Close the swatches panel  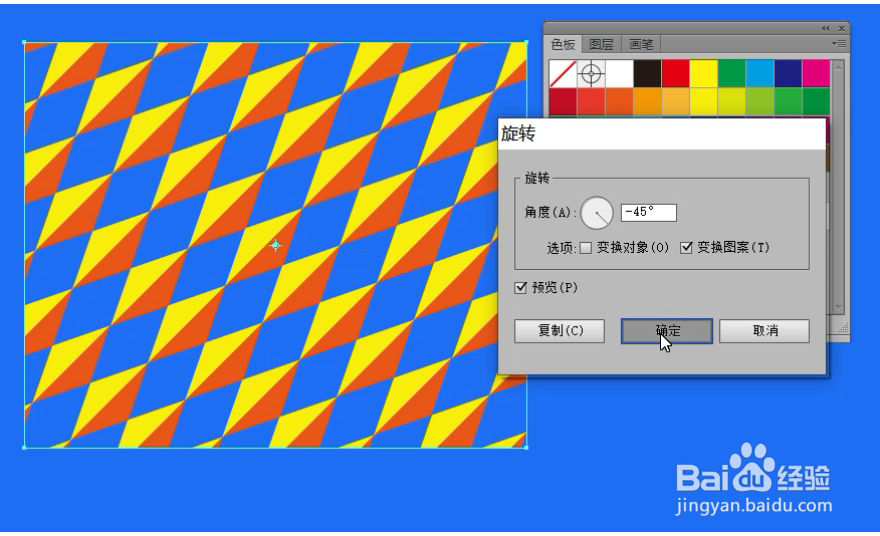tap(842, 29)
